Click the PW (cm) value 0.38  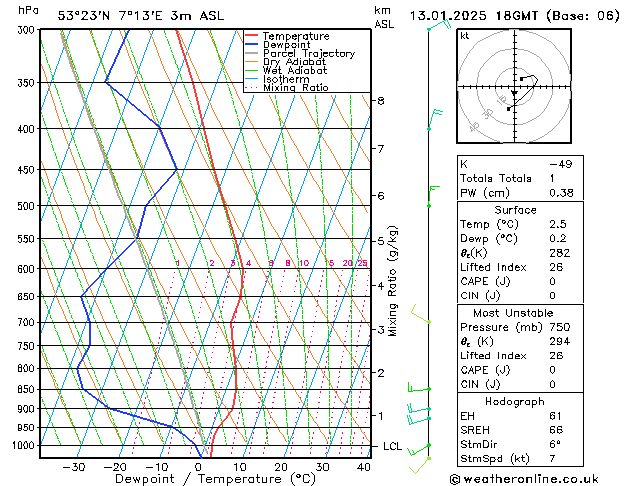pyautogui.click(x=561, y=193)
